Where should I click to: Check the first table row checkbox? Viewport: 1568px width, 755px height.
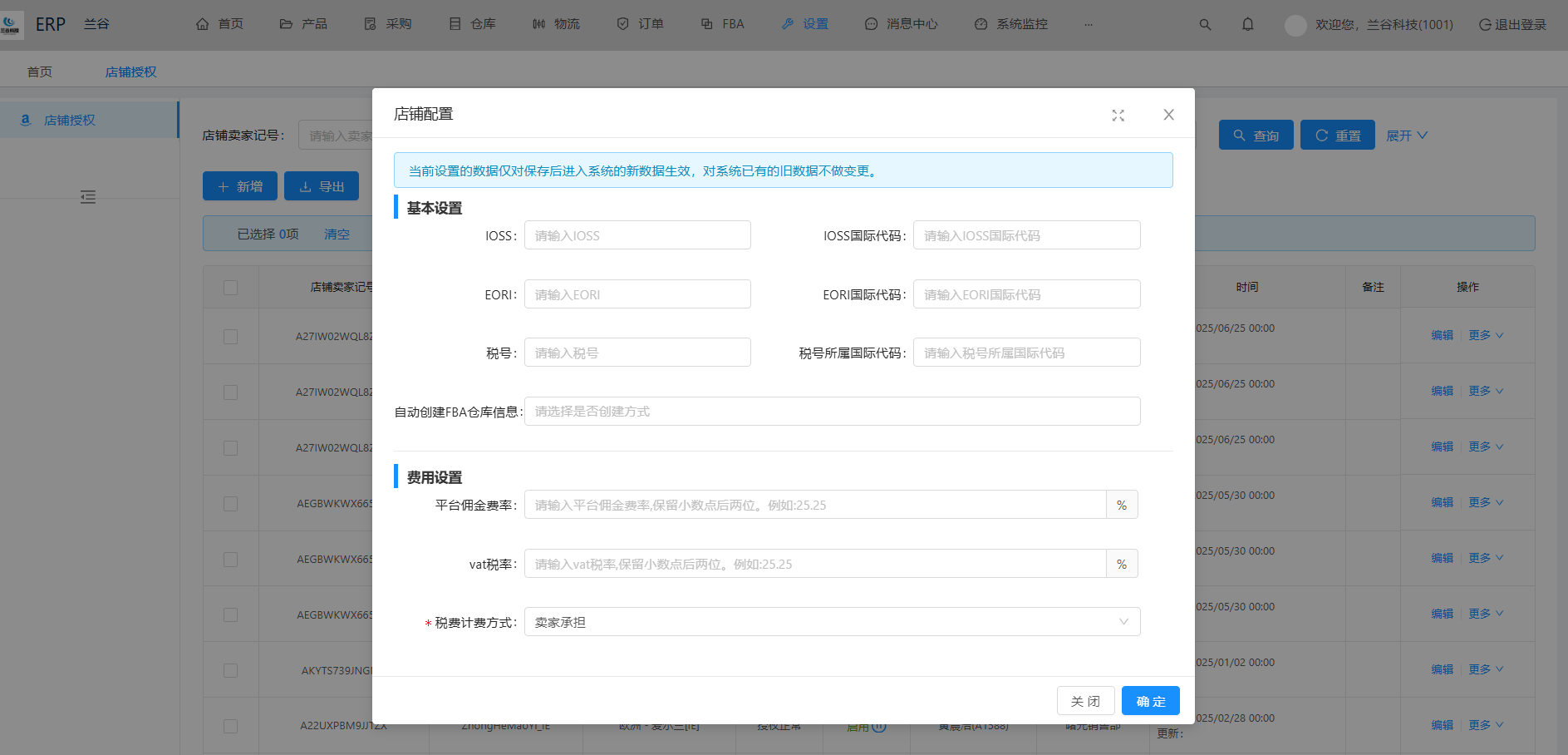(231, 337)
